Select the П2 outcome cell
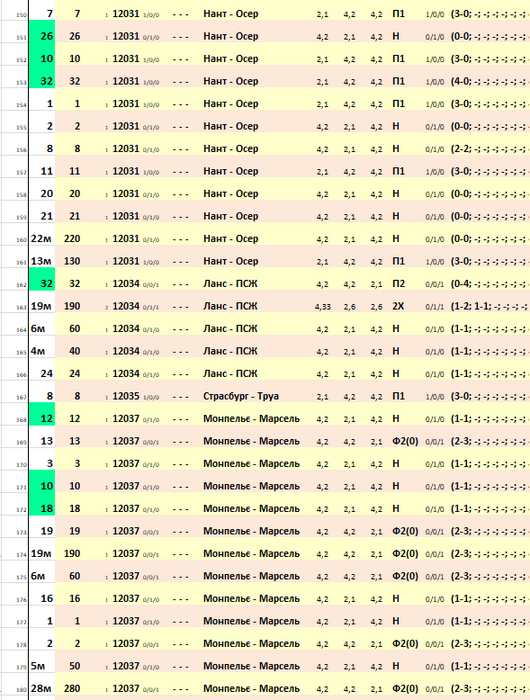The height and width of the screenshot is (700, 530). [398, 284]
